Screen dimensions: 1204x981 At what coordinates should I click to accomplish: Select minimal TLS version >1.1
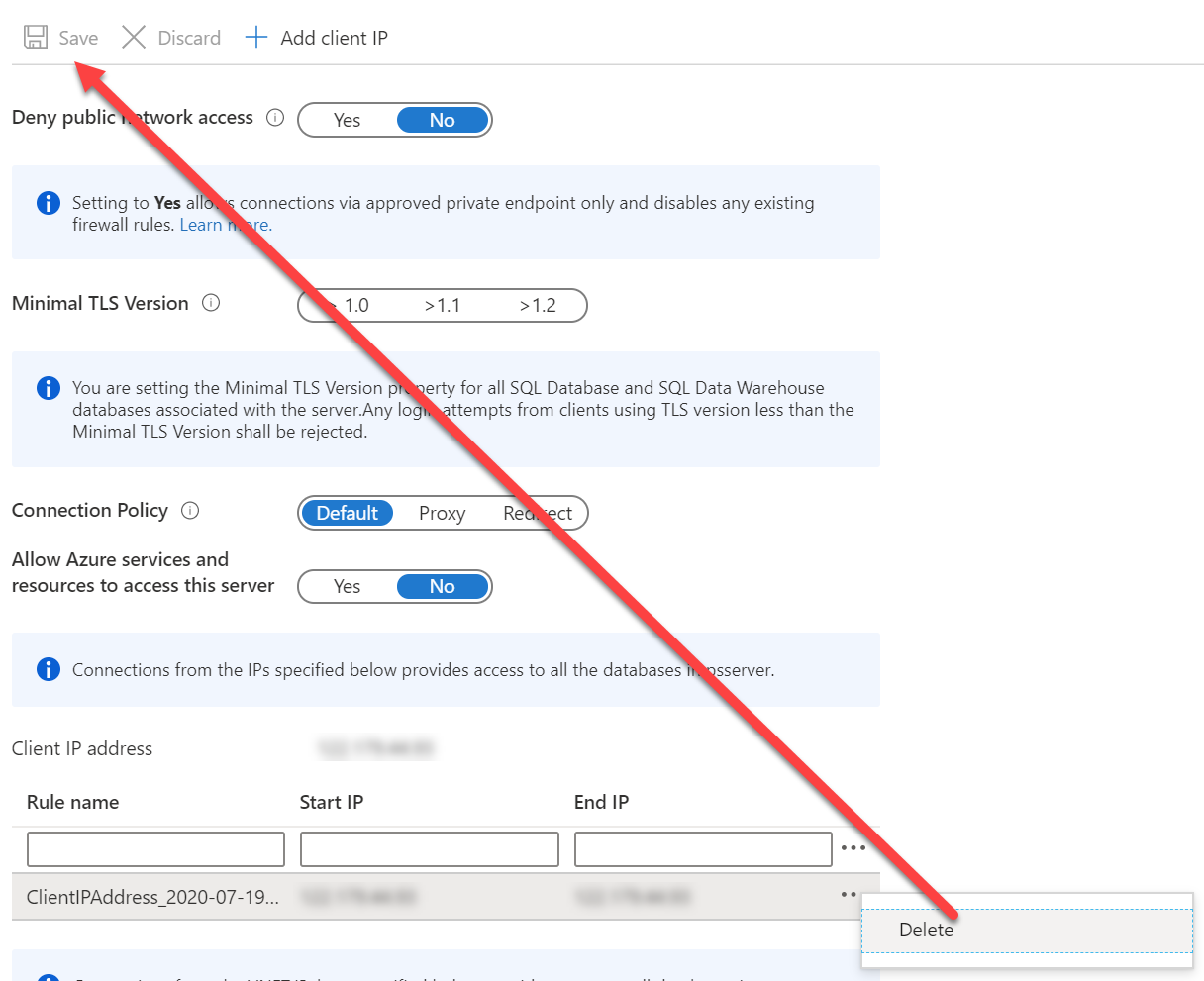pyautogui.click(x=443, y=306)
